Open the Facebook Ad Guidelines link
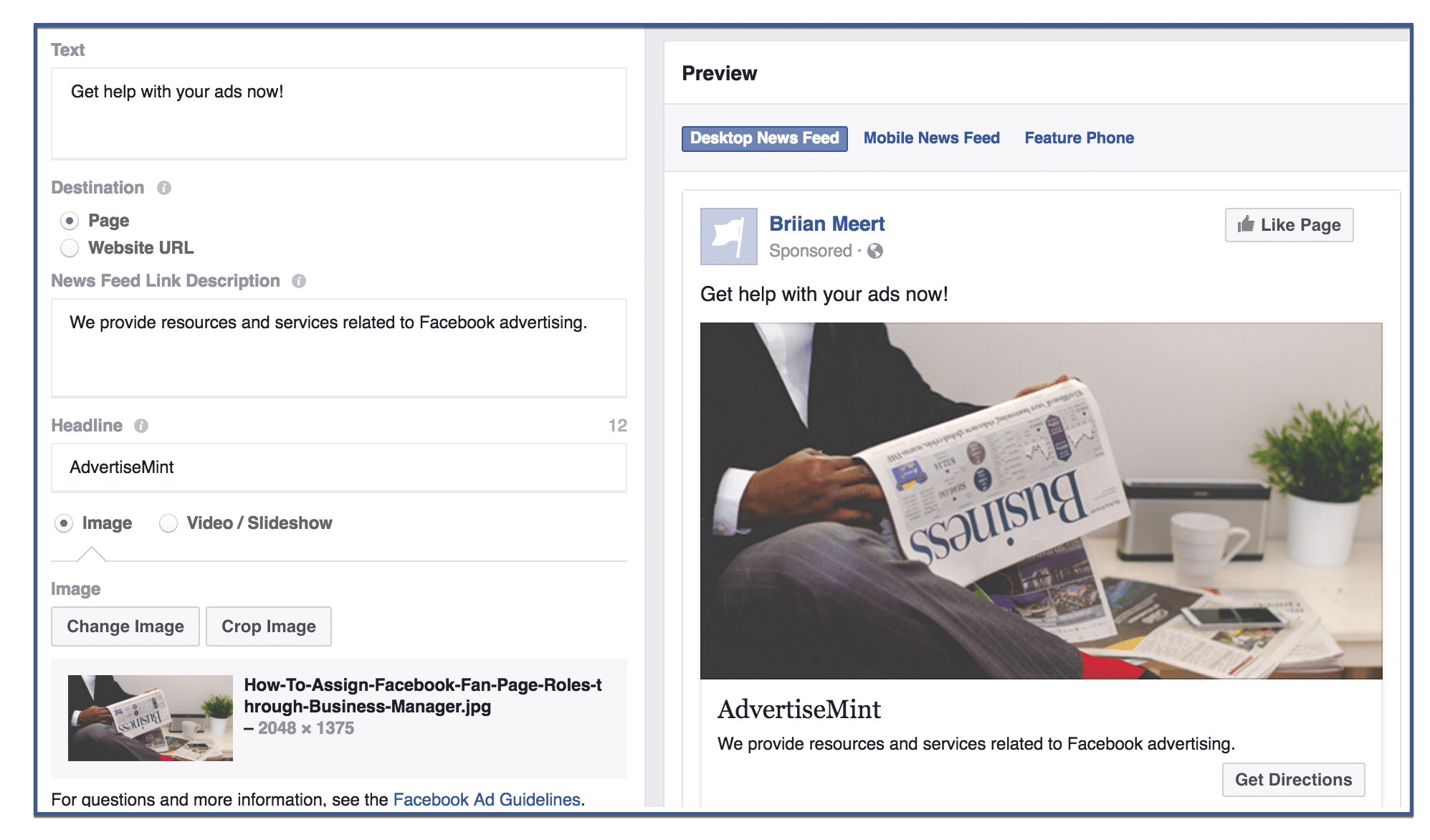This screenshot has width=1430, height=840. pyautogui.click(x=487, y=799)
